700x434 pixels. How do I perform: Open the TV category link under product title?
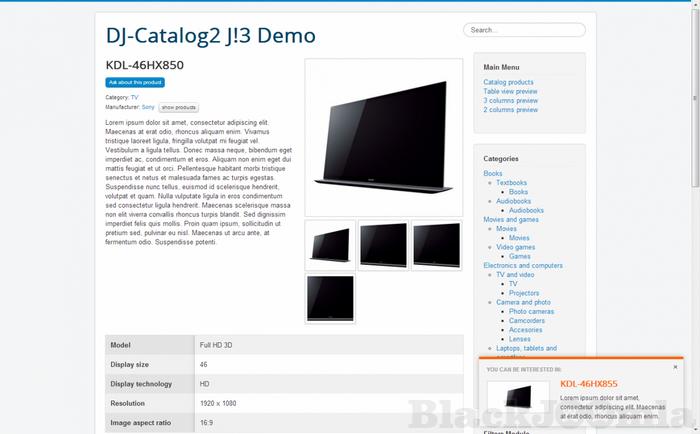[134, 97]
